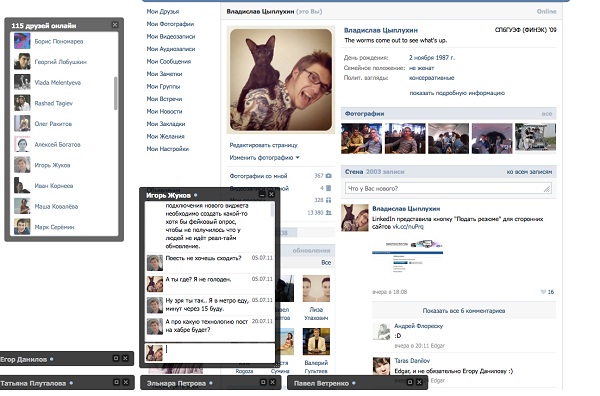Open Мои Сообщения in the menu

point(169,62)
